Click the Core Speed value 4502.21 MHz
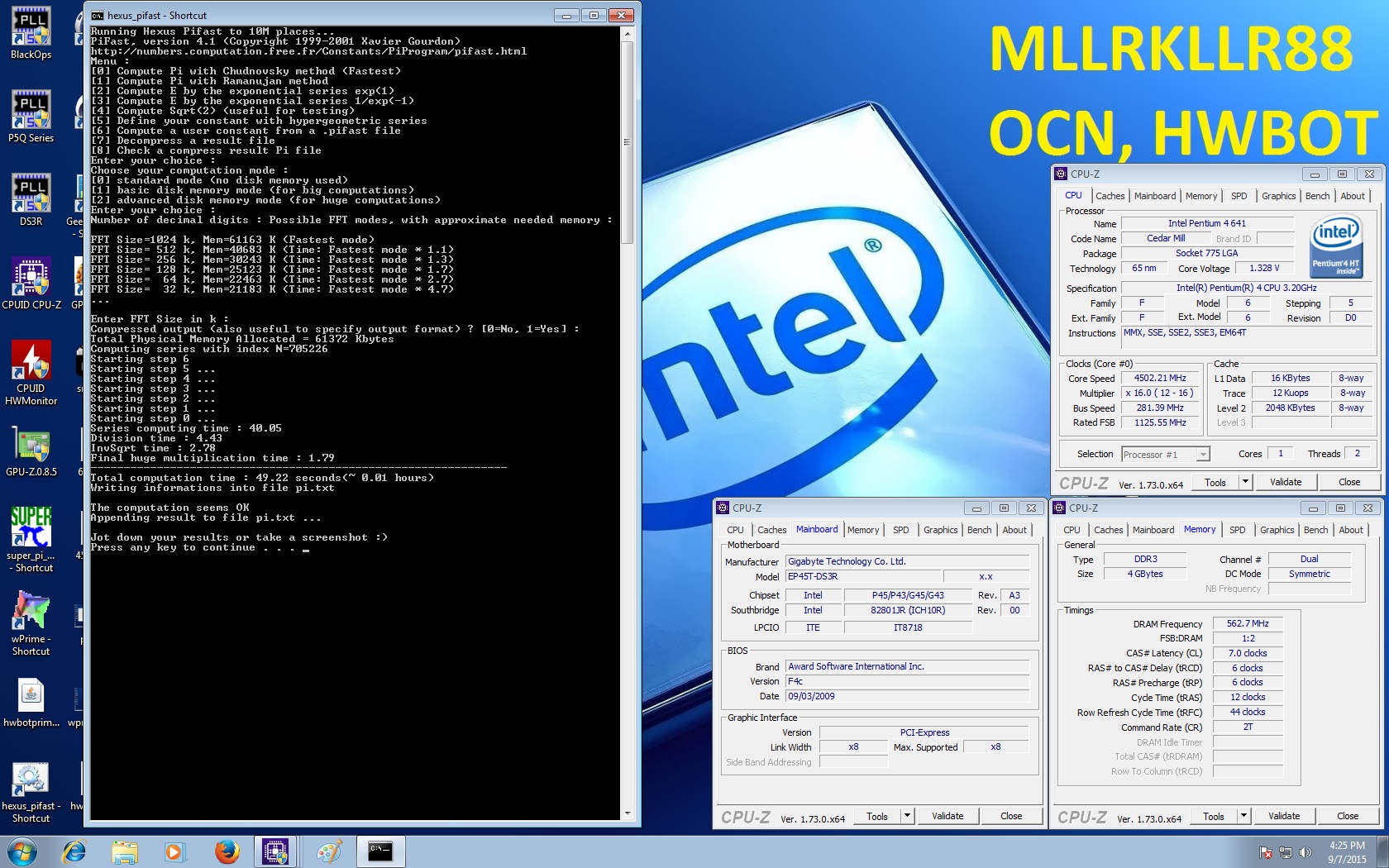Screen dimensions: 1389x868 tap(1160, 378)
